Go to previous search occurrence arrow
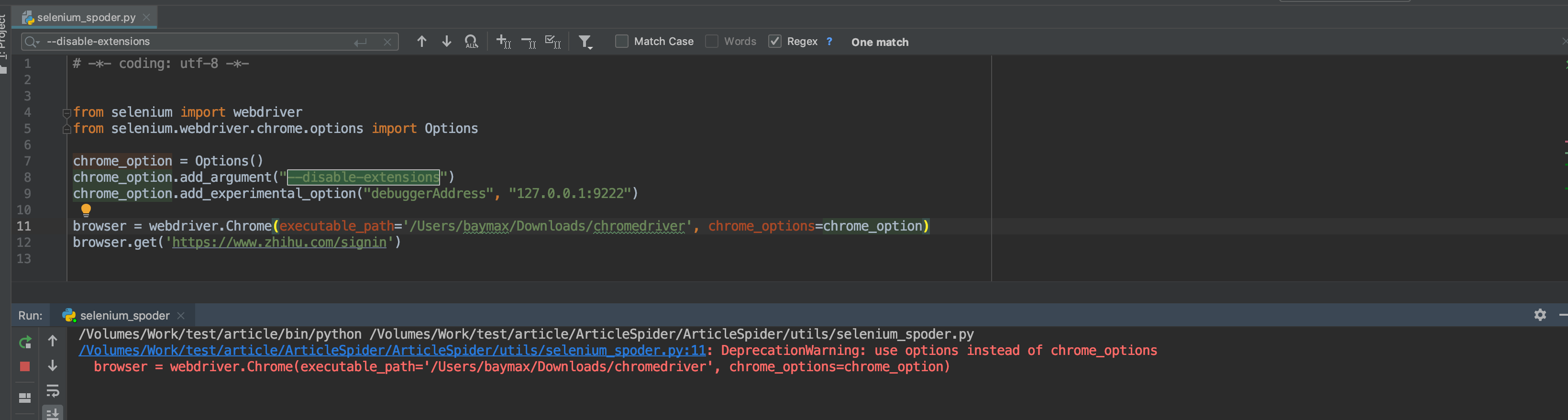The height and width of the screenshot is (420, 1568). [421, 42]
